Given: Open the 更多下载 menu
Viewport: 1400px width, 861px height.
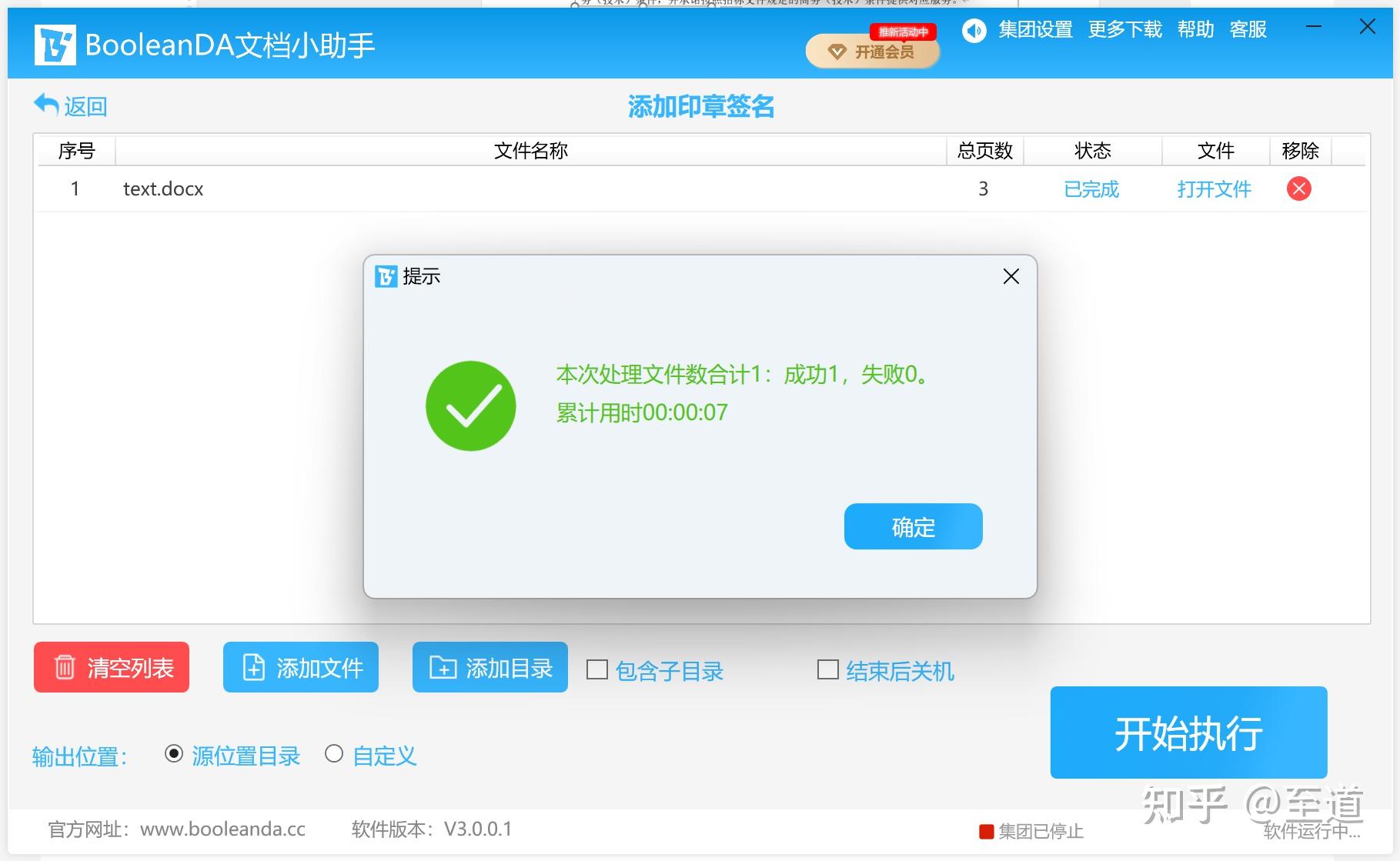Looking at the screenshot, I should (x=1124, y=30).
